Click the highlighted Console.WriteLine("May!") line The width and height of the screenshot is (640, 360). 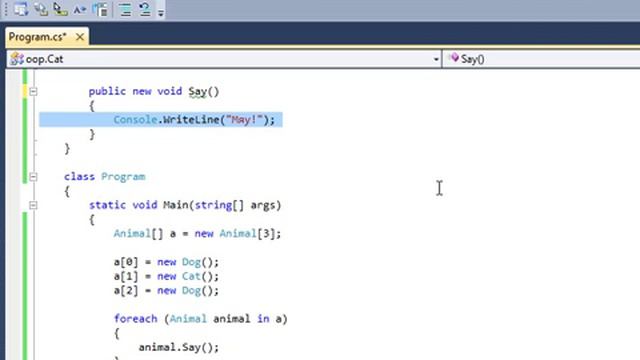pos(194,120)
